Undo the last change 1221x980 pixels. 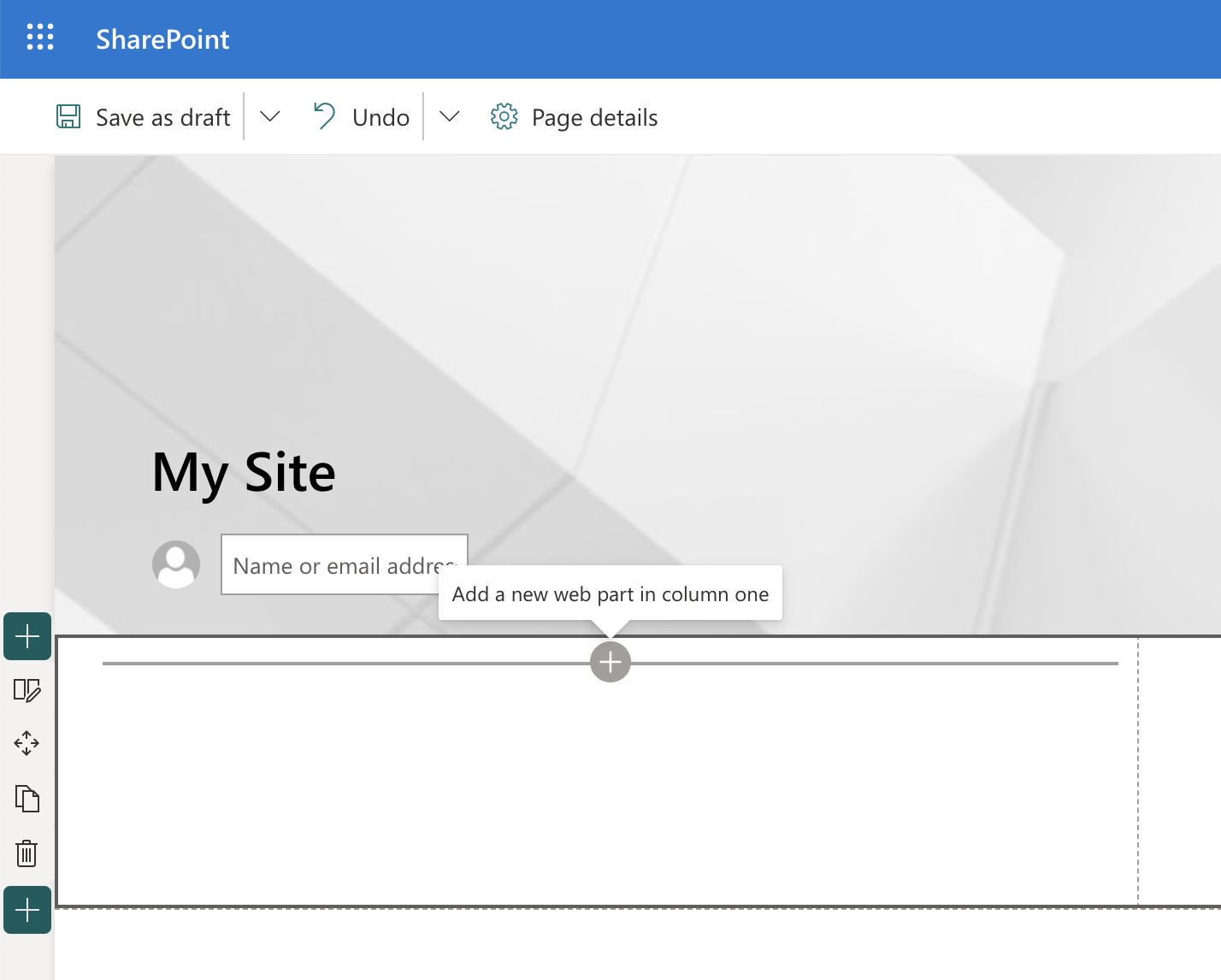363,117
